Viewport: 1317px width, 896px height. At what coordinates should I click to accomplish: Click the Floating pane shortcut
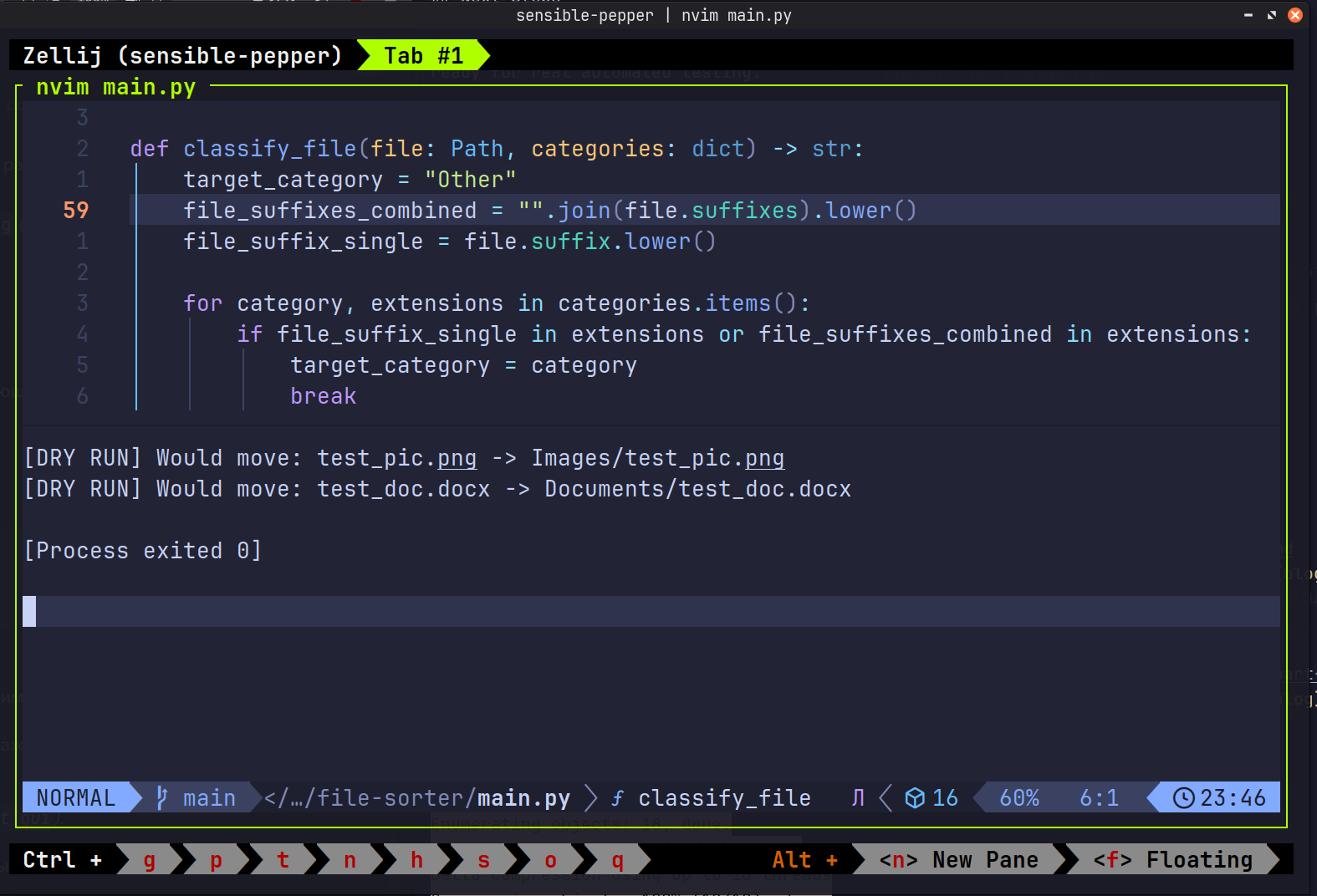[x=1173, y=859]
